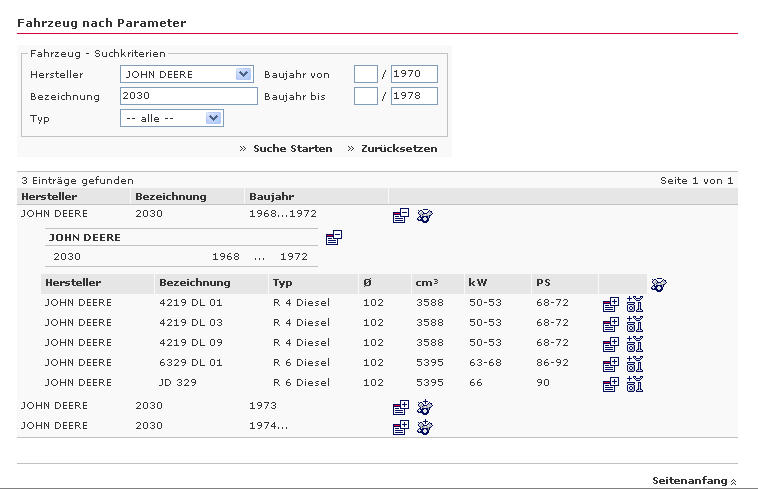This screenshot has width=758, height=489.
Task: Click the Zurücksetzen link
Action: coord(398,148)
